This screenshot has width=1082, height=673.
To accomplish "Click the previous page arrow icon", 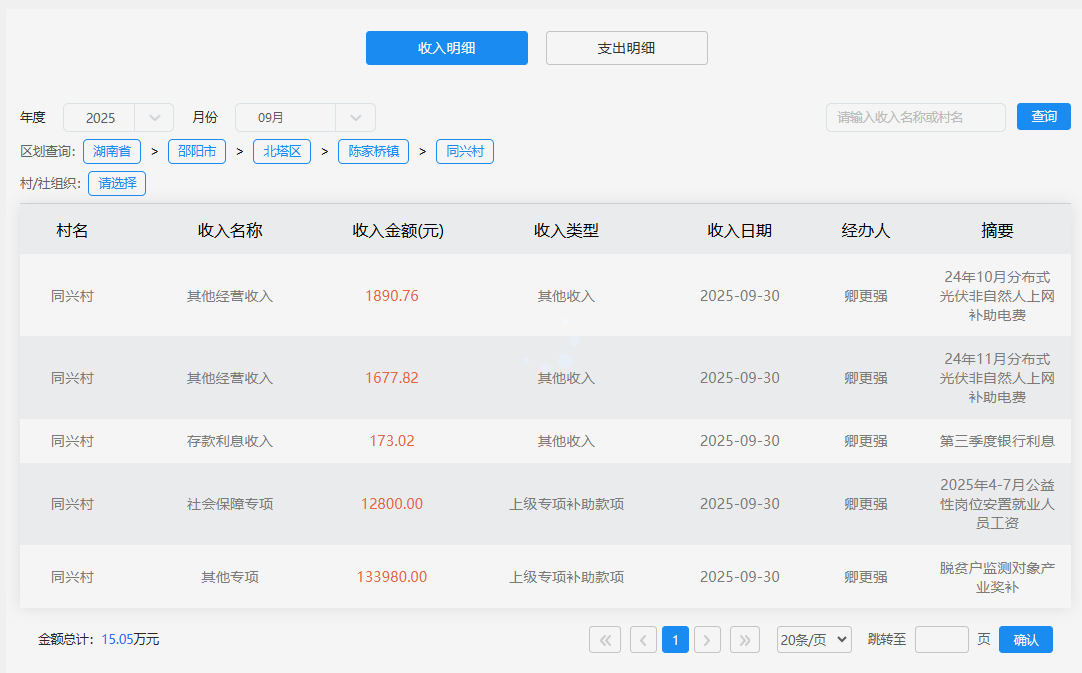I will coord(643,640).
